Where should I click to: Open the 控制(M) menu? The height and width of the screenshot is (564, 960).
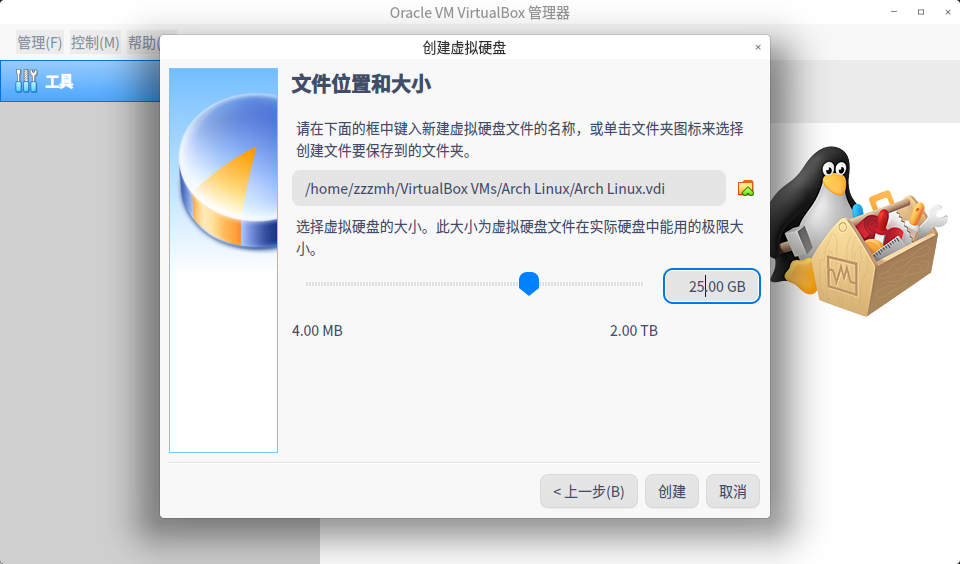[x=95, y=42]
